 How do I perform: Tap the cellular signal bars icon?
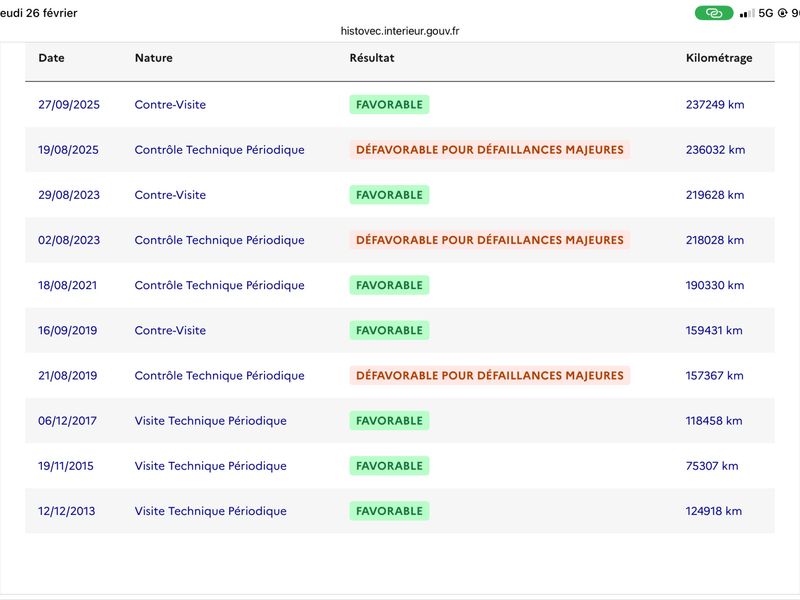point(747,13)
